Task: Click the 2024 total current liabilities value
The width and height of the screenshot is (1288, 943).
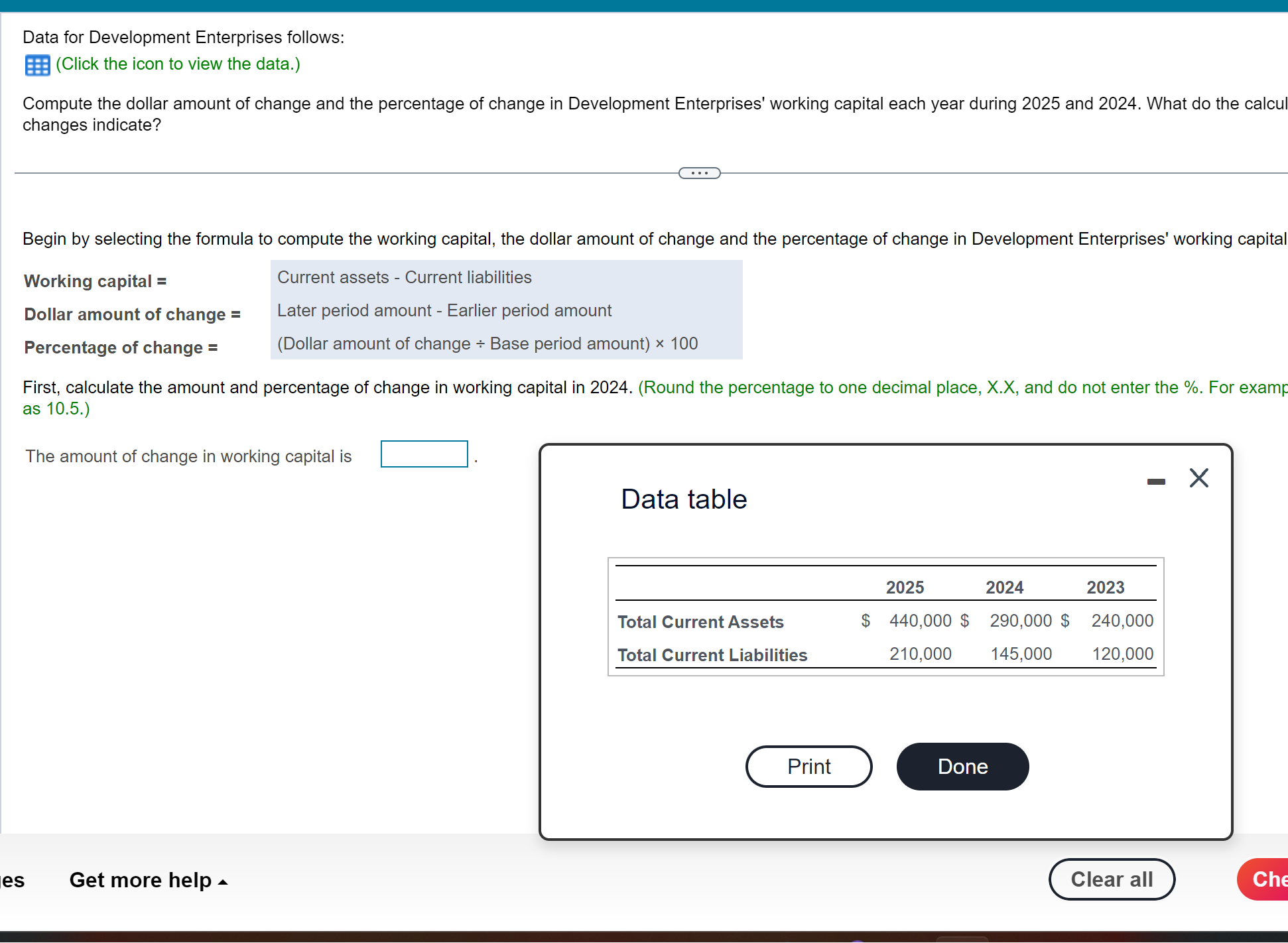Action: click(1021, 654)
